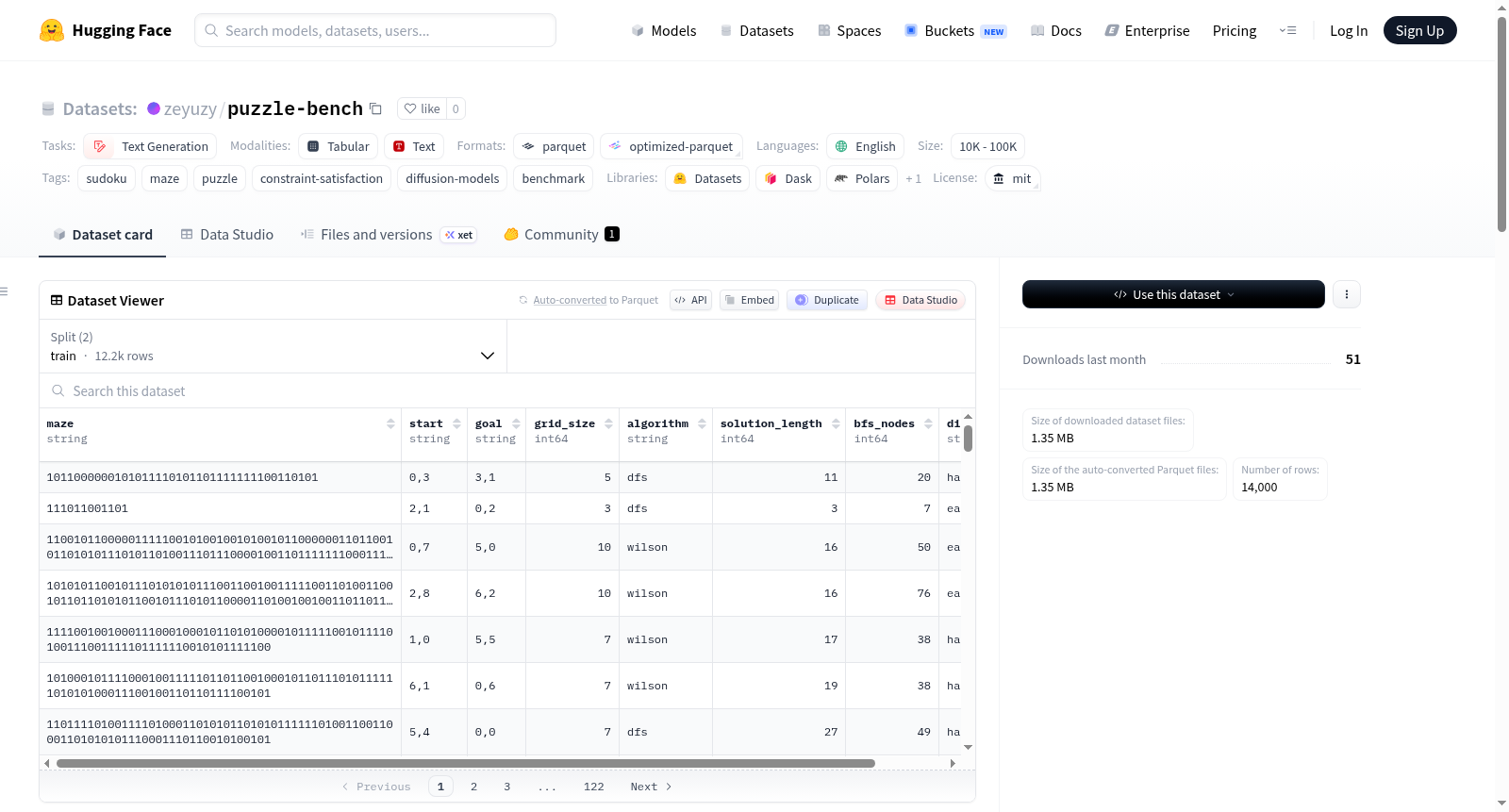
Task: Open Datasets in top navigation
Action: tap(756, 30)
